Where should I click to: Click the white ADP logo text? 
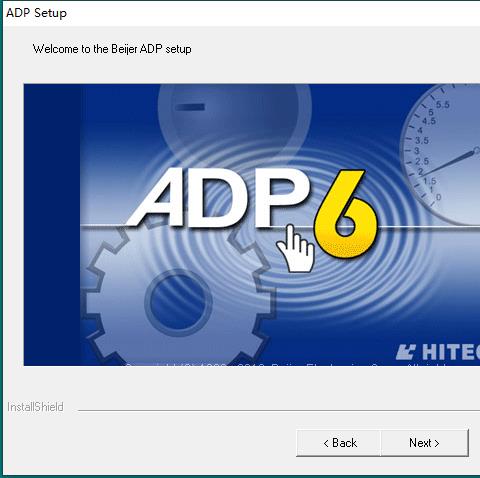(217, 198)
